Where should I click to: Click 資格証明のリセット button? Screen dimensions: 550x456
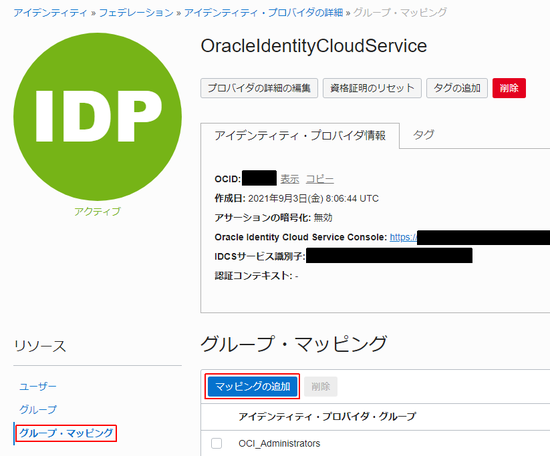pos(372,88)
